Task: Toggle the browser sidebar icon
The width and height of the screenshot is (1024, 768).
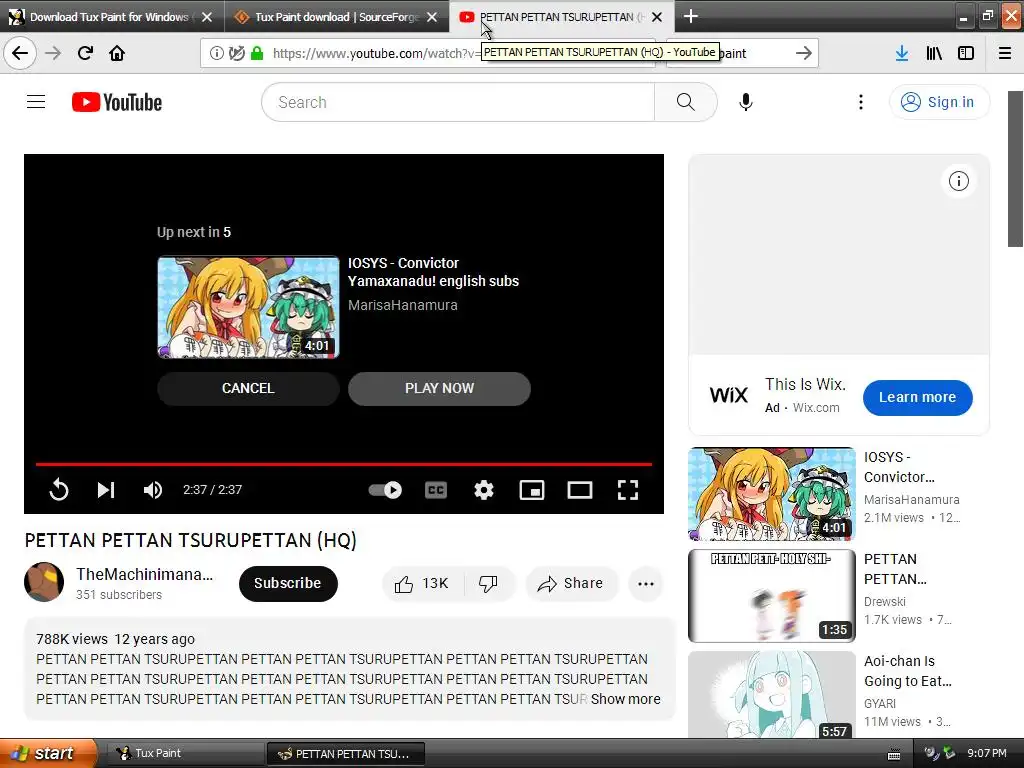Action: tap(966, 53)
